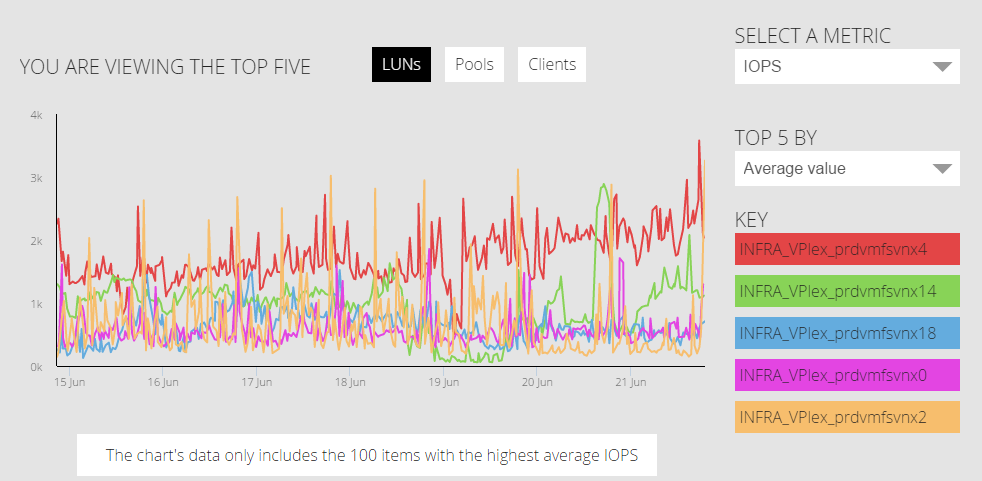Click the 21 Jun date axis label
Image resolution: width=982 pixels, height=481 pixels.
[630, 382]
